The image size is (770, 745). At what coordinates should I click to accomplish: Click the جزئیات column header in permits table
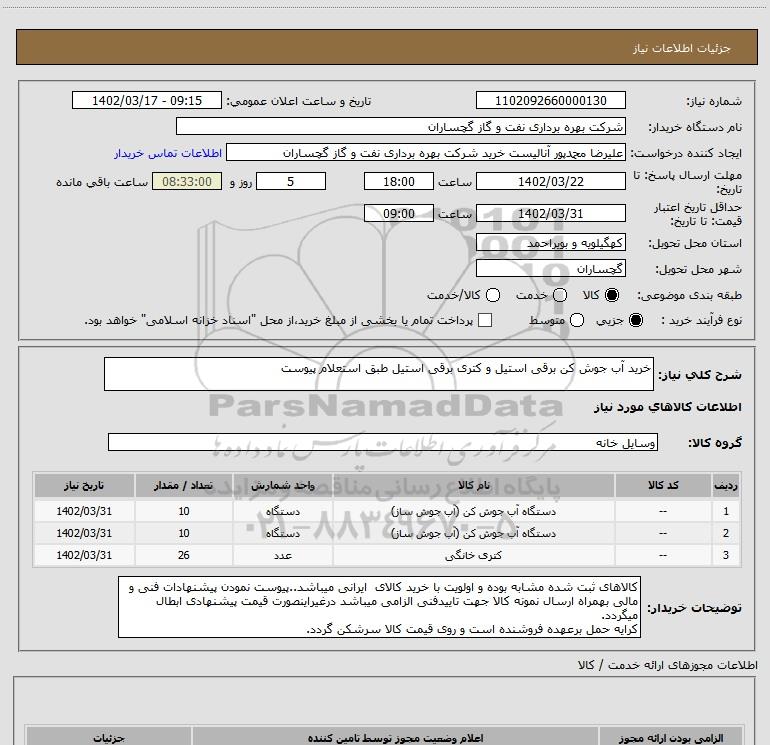pos(109,738)
